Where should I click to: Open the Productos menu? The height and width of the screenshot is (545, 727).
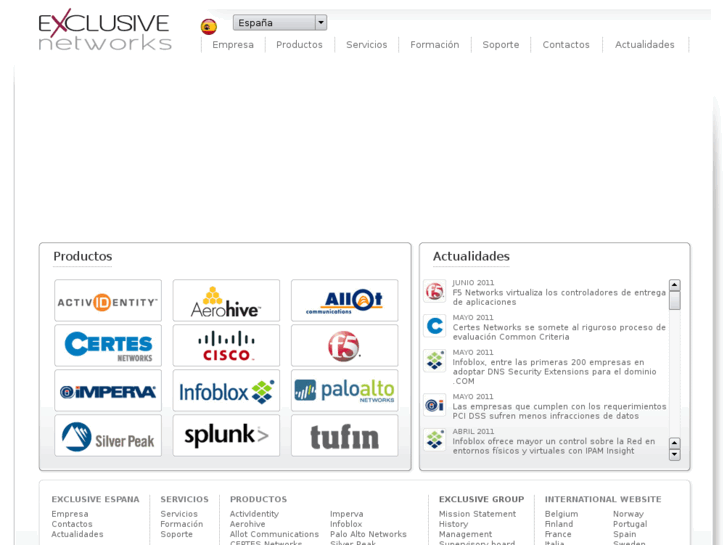pyautogui.click(x=299, y=45)
